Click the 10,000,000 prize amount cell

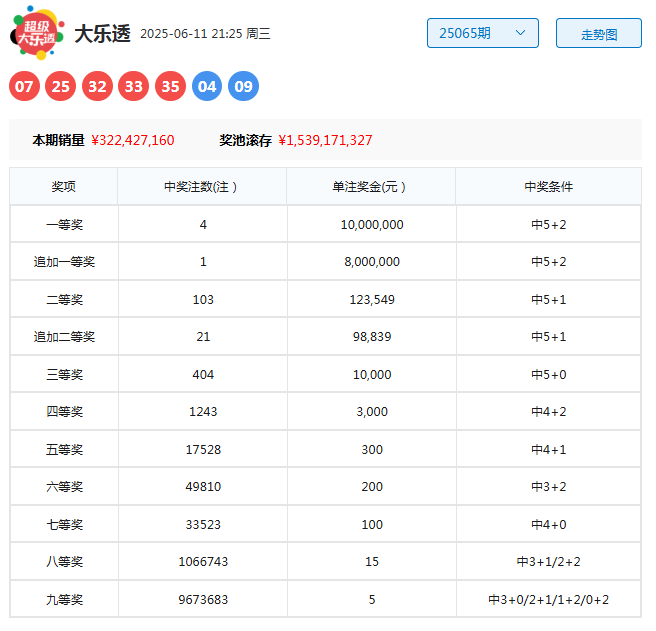tap(372, 224)
